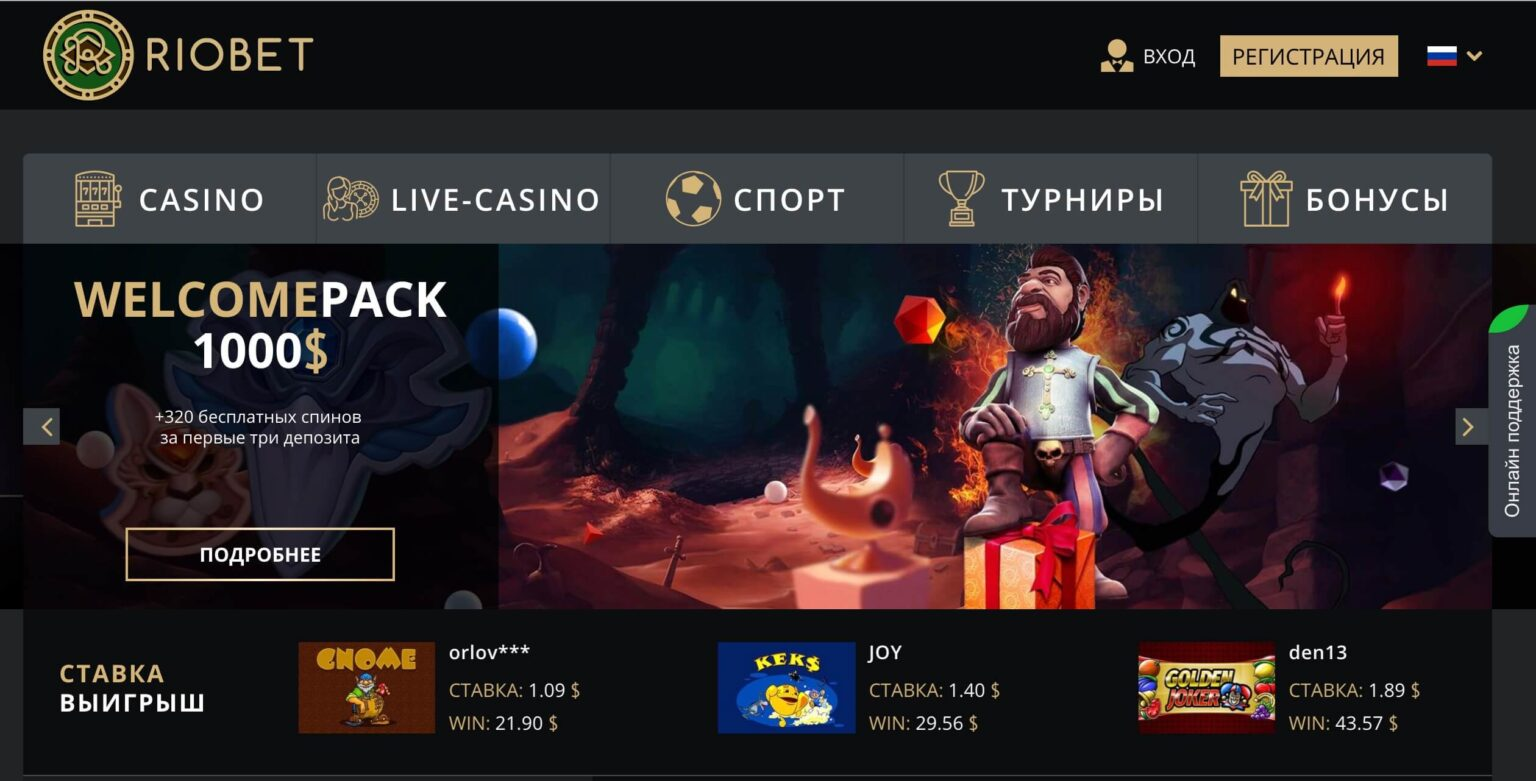
Task: Open the Golden Joker game thumbnail
Action: coord(1207,688)
